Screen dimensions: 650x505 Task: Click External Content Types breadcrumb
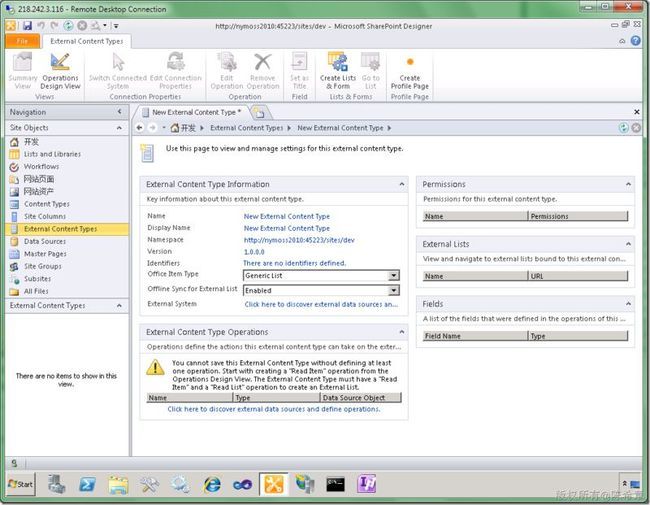(x=246, y=128)
